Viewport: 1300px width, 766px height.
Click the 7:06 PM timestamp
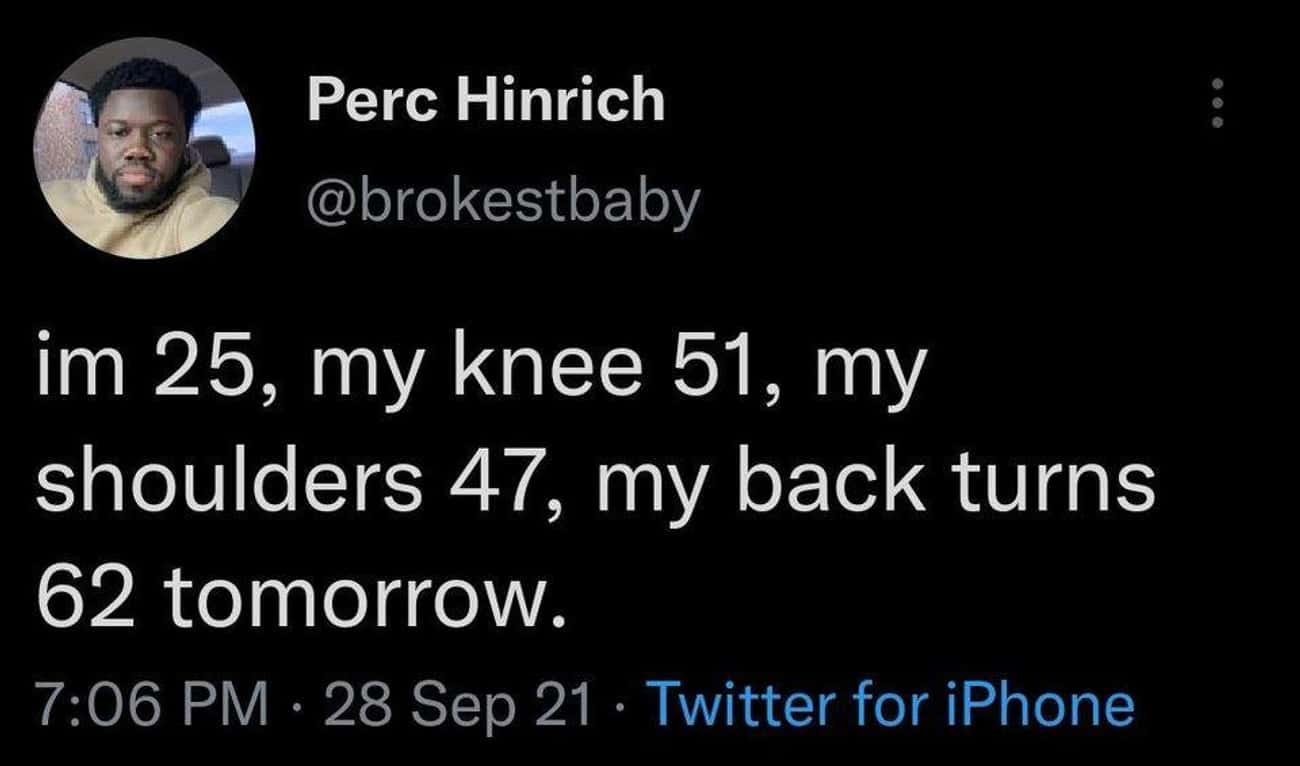point(153,703)
